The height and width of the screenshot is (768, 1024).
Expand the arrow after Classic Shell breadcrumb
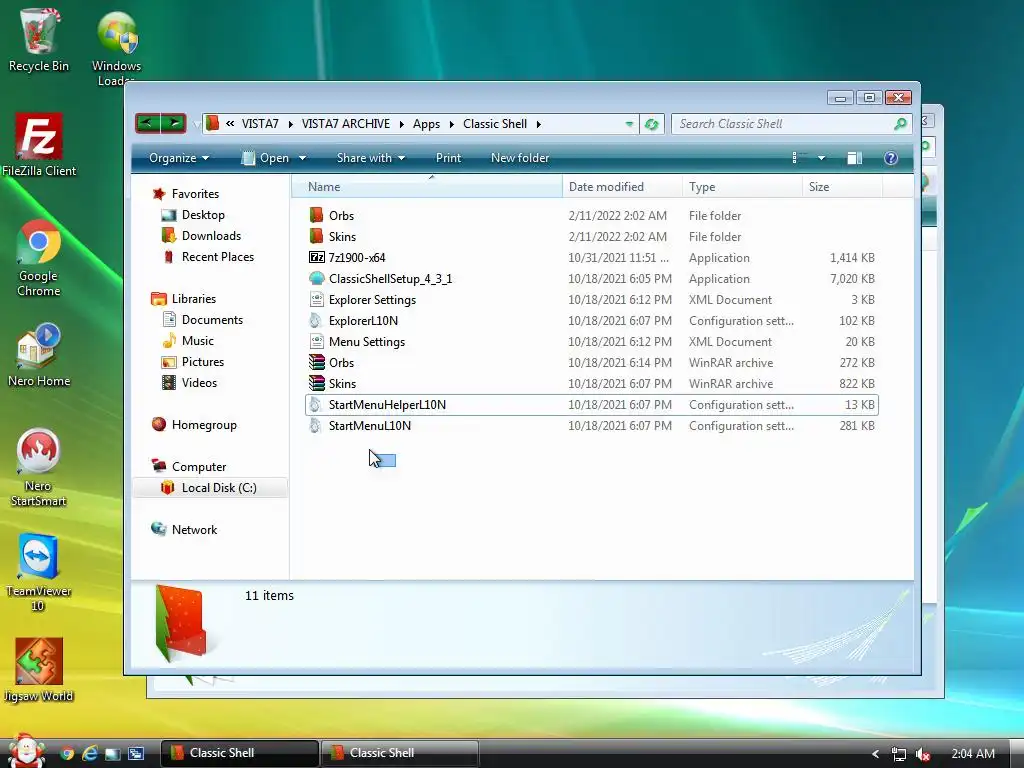pos(539,124)
